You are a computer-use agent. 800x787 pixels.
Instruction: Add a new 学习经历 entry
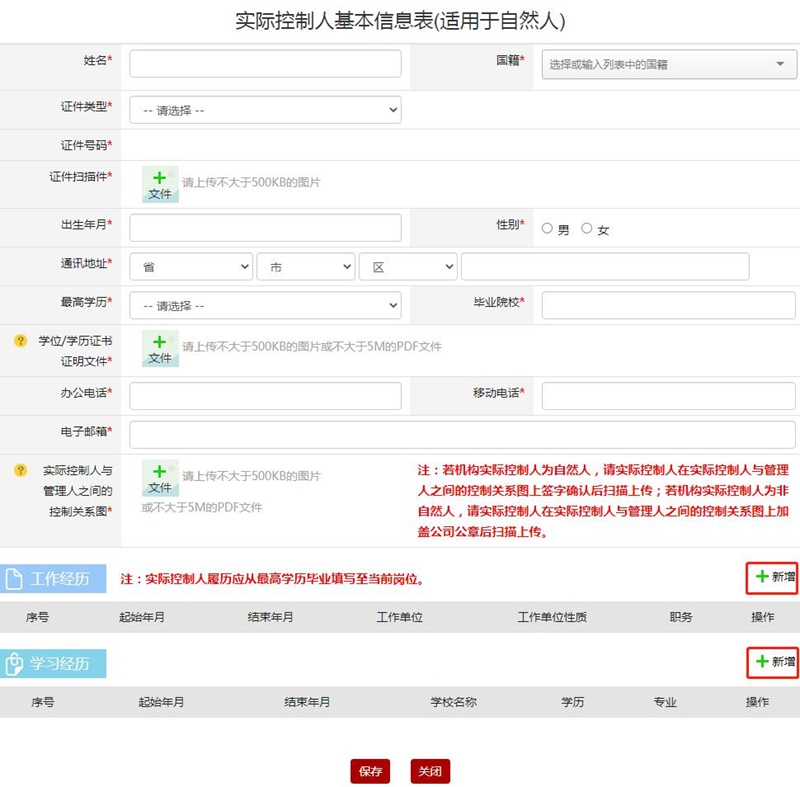click(x=772, y=662)
